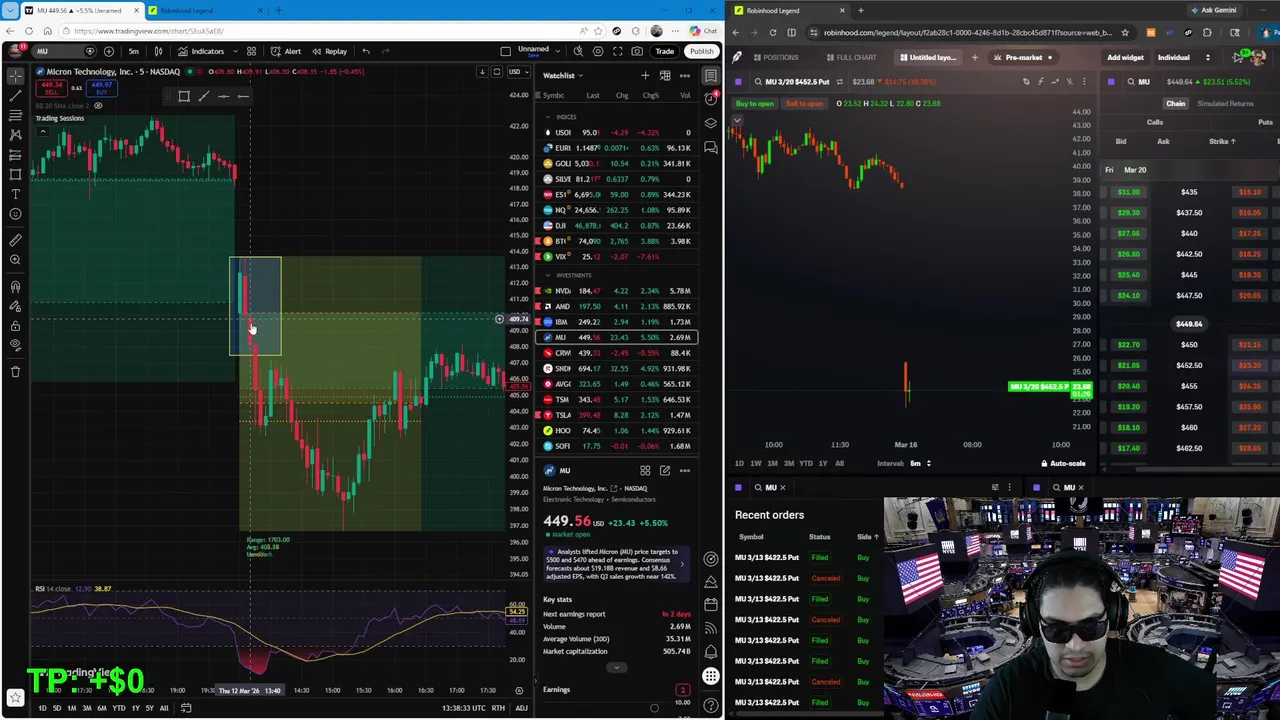Open the USD currency dropdown on chart
The width and height of the screenshot is (1280, 720).
click(516, 72)
